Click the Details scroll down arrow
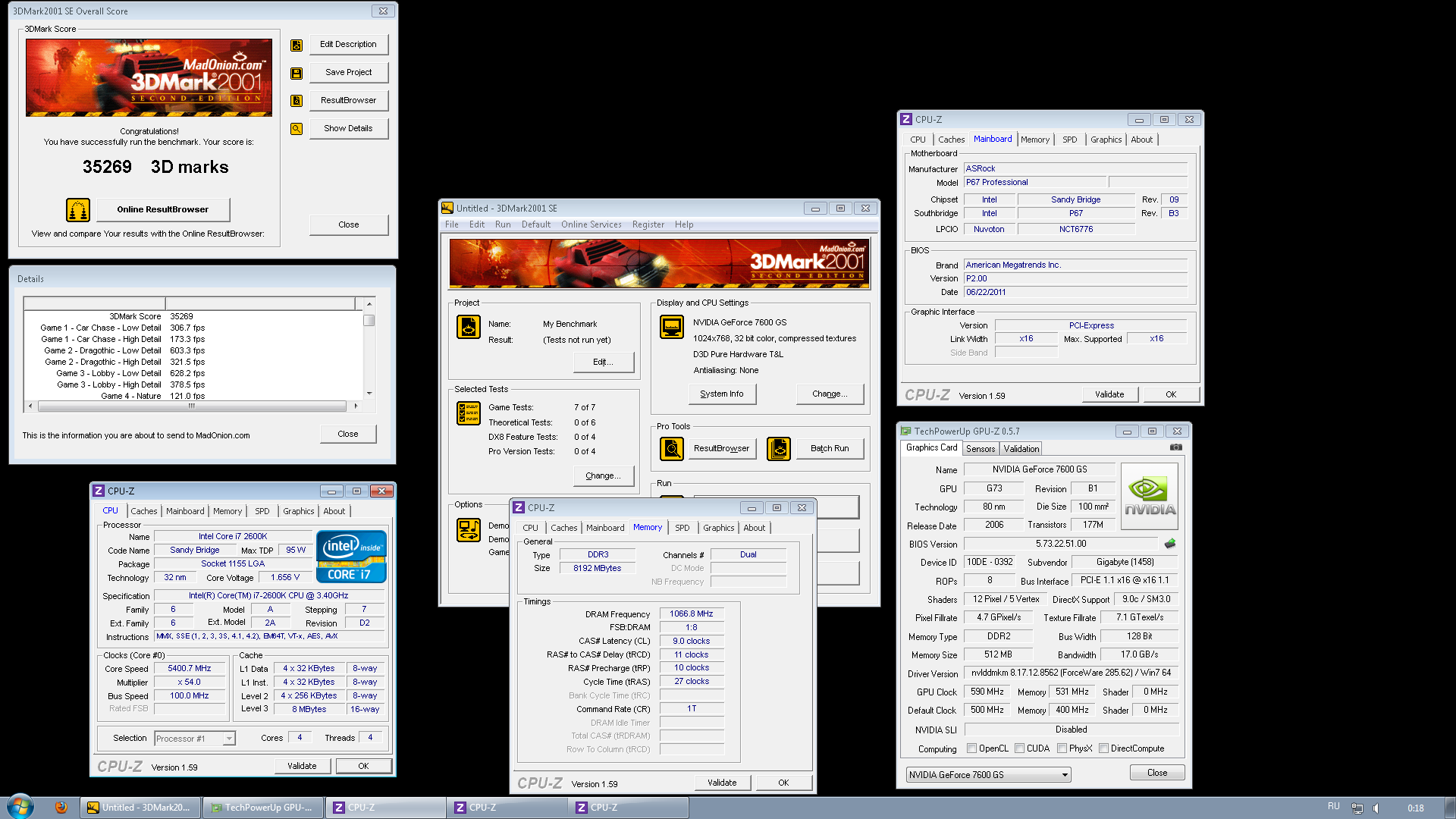The image size is (1456, 819). [369, 394]
